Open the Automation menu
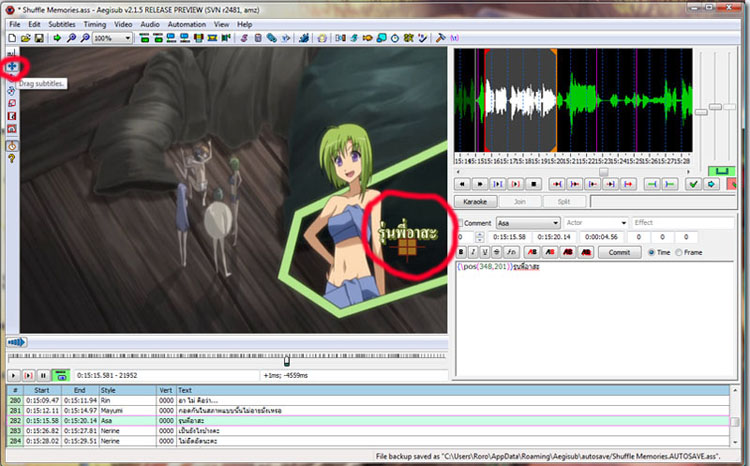 coord(187,23)
